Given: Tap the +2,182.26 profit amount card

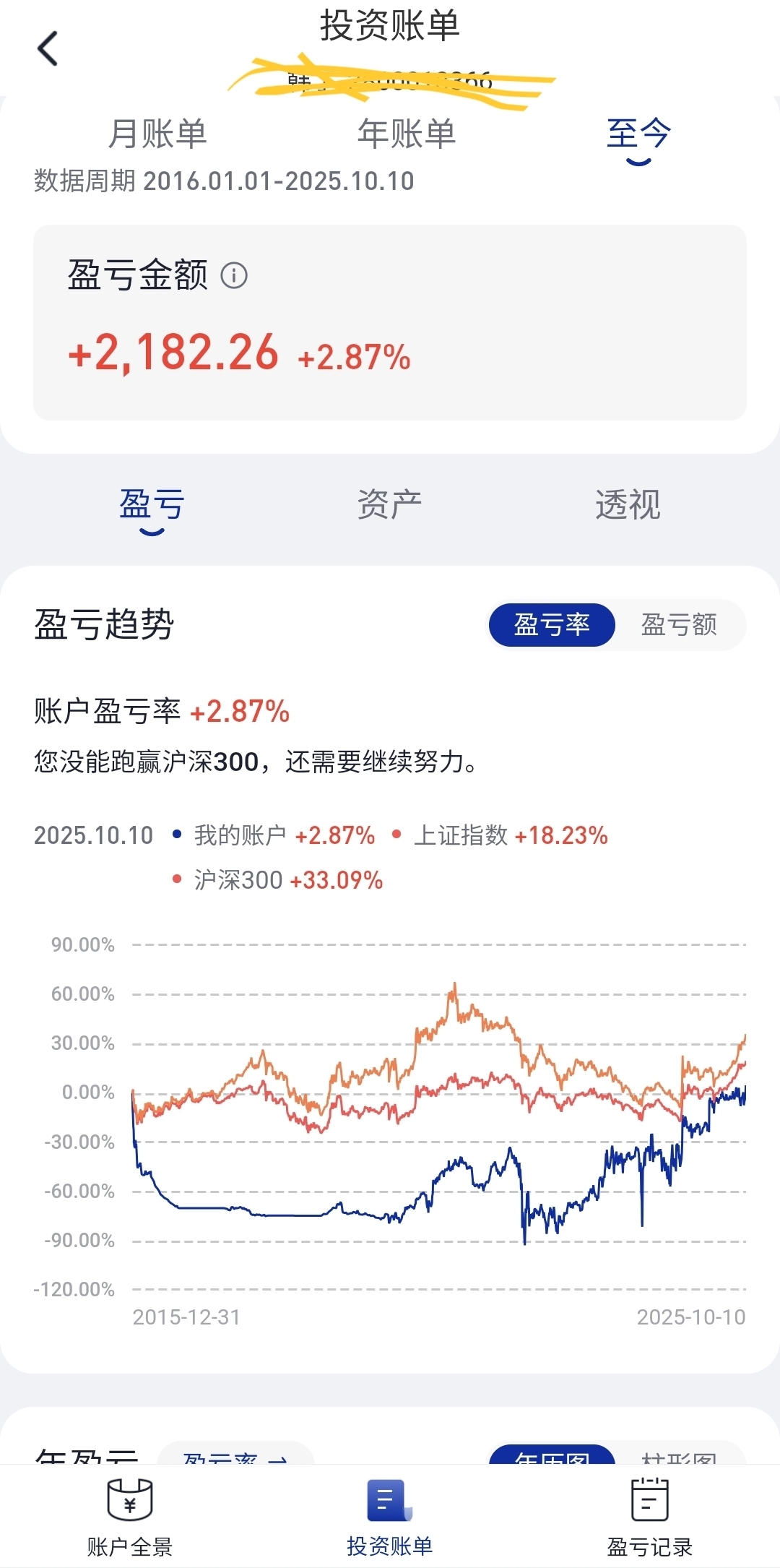Looking at the screenshot, I should pos(390,322).
